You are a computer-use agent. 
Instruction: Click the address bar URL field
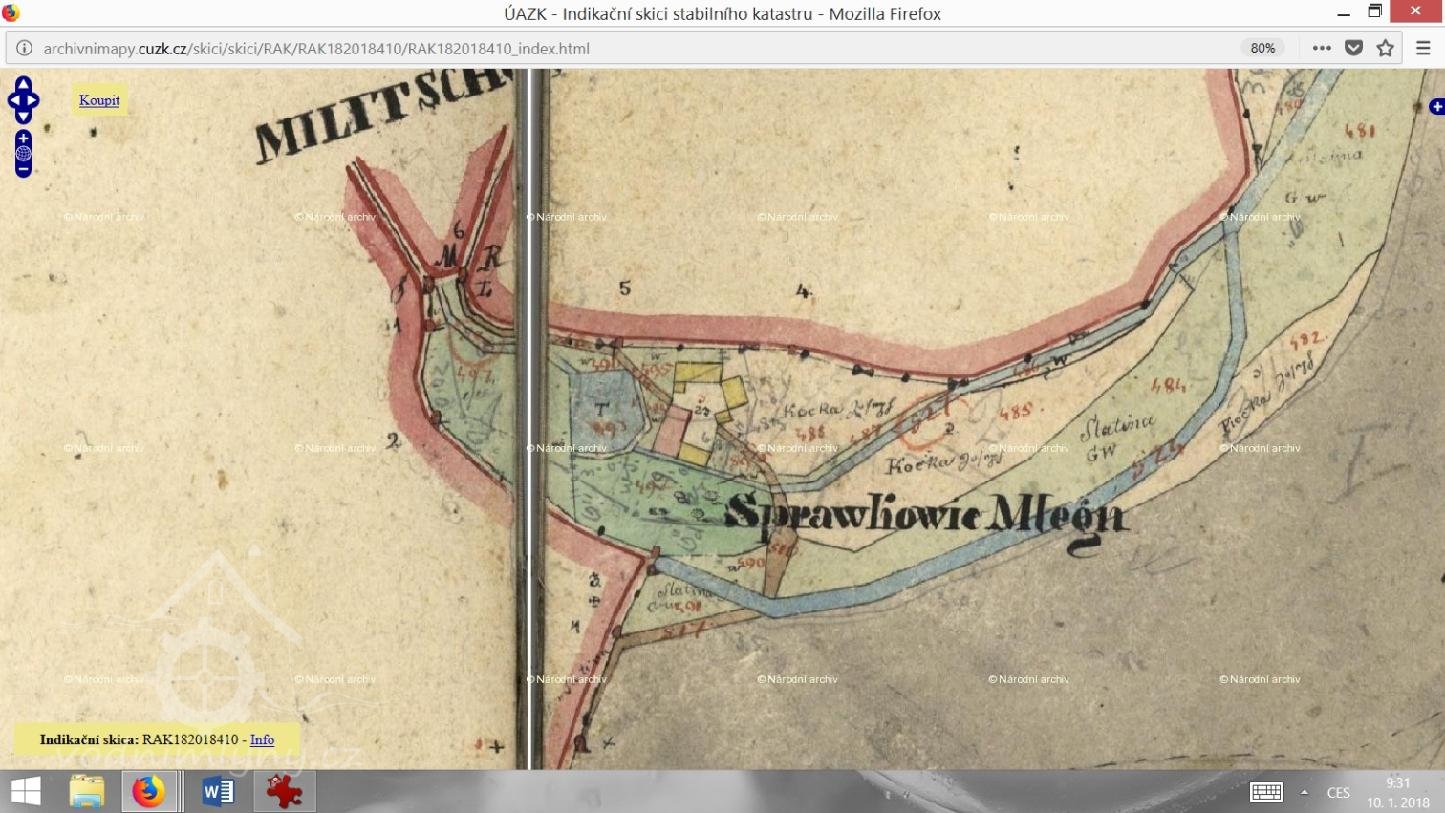[x=600, y=48]
